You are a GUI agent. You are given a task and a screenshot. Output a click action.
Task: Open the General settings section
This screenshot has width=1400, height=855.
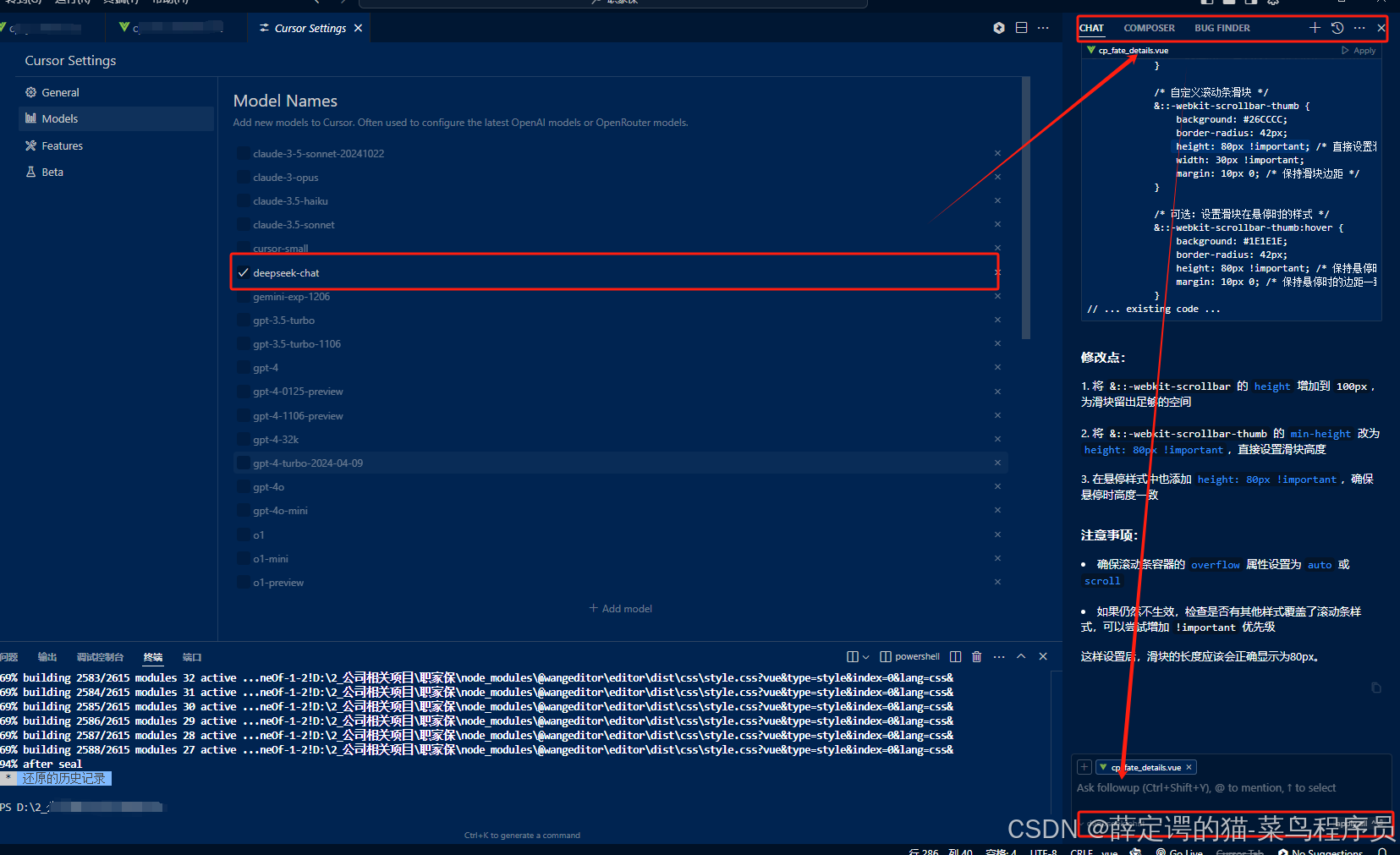116,92
